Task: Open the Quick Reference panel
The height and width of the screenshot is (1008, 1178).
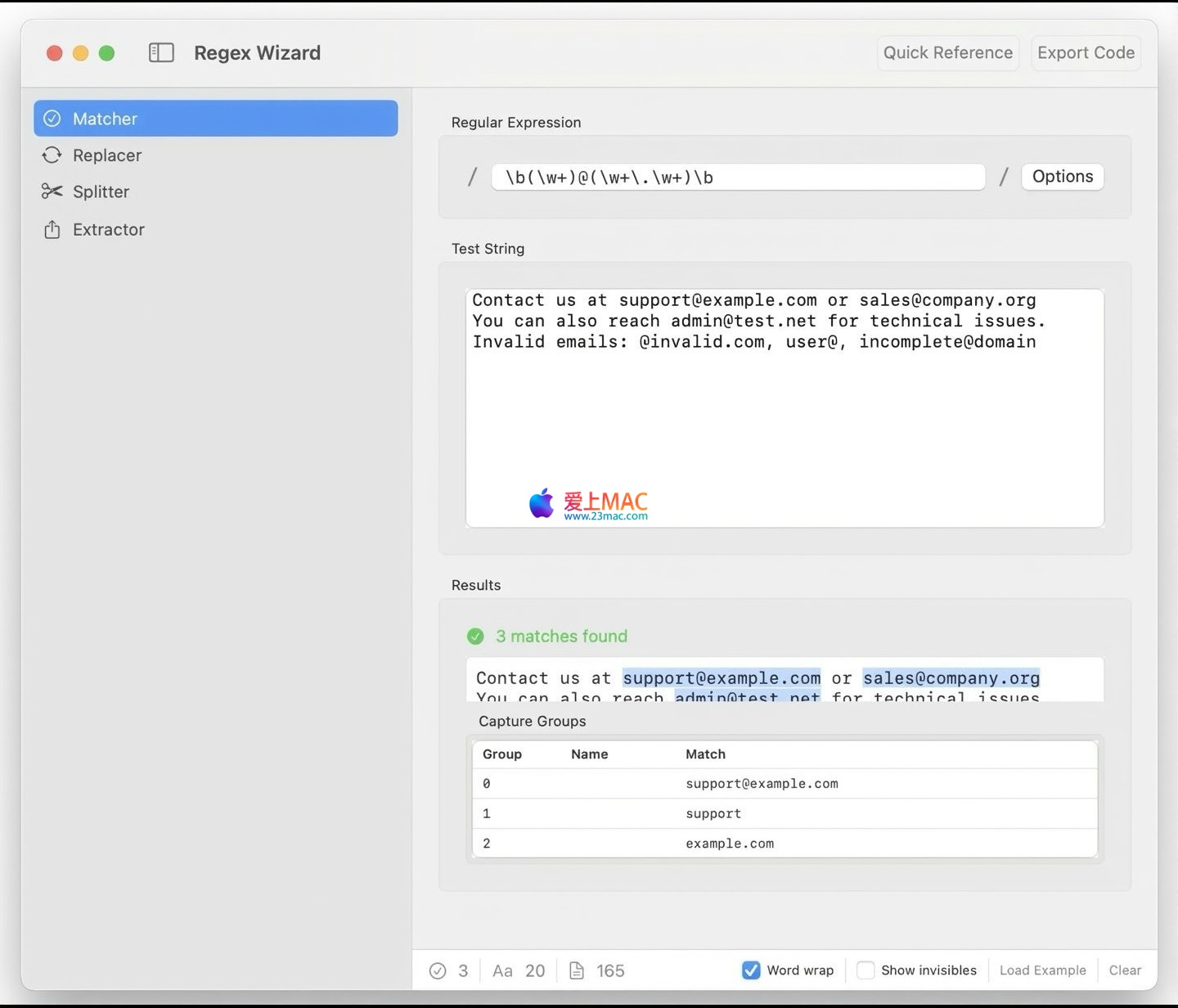Action: [947, 53]
